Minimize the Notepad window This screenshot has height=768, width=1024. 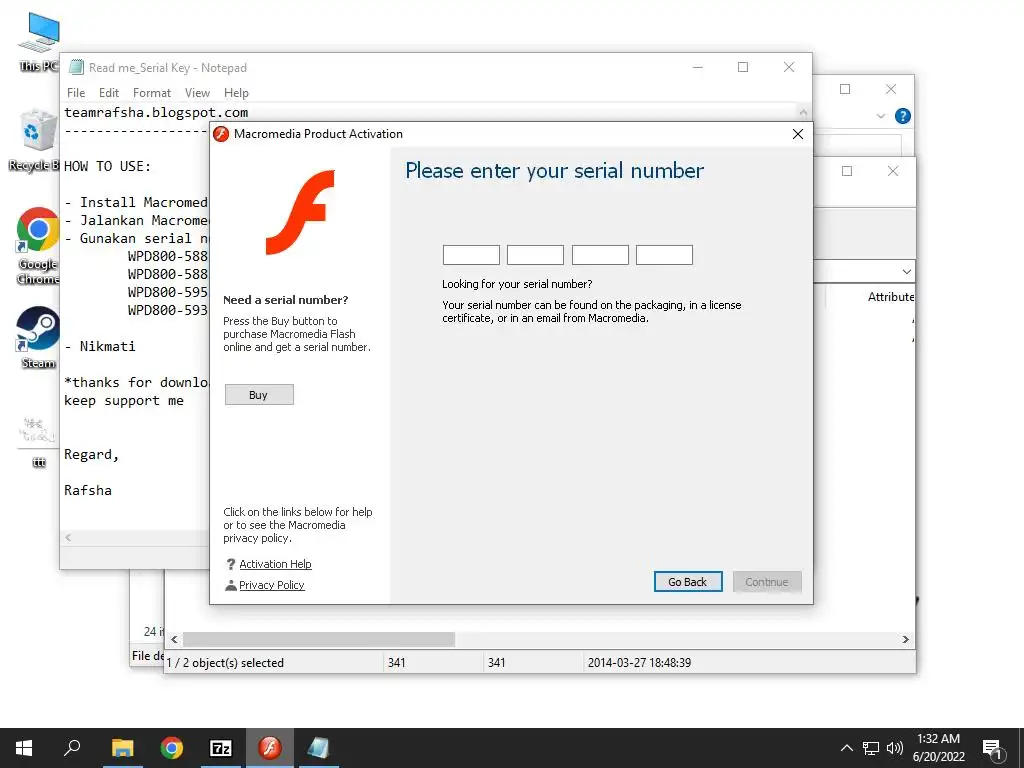[697, 67]
